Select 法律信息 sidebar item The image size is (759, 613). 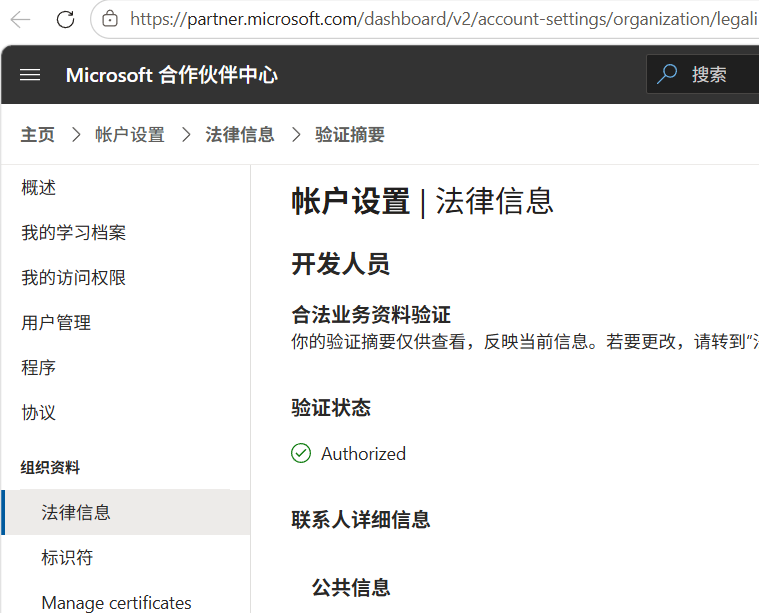126,512
